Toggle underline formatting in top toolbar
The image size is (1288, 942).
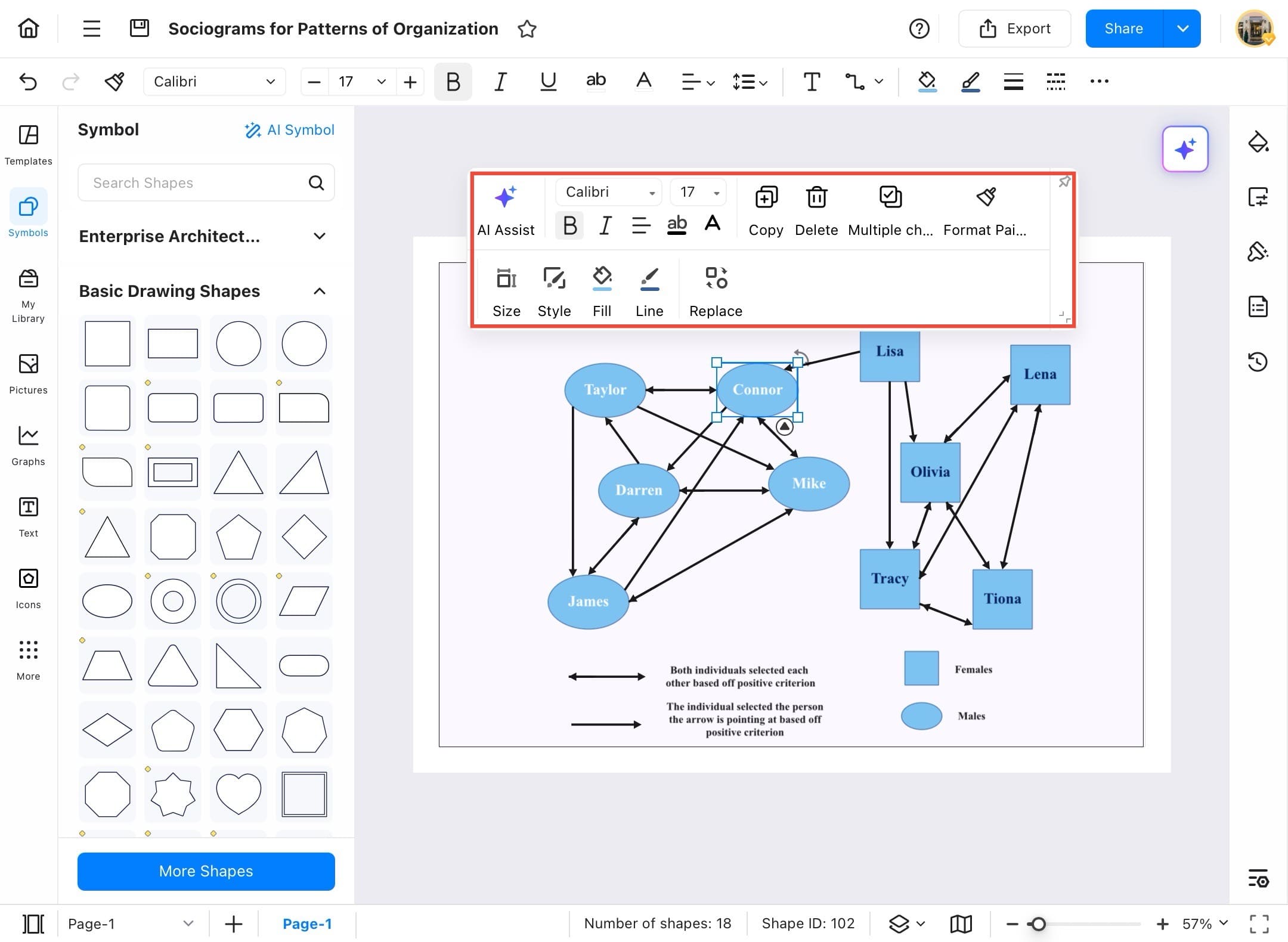click(x=547, y=82)
